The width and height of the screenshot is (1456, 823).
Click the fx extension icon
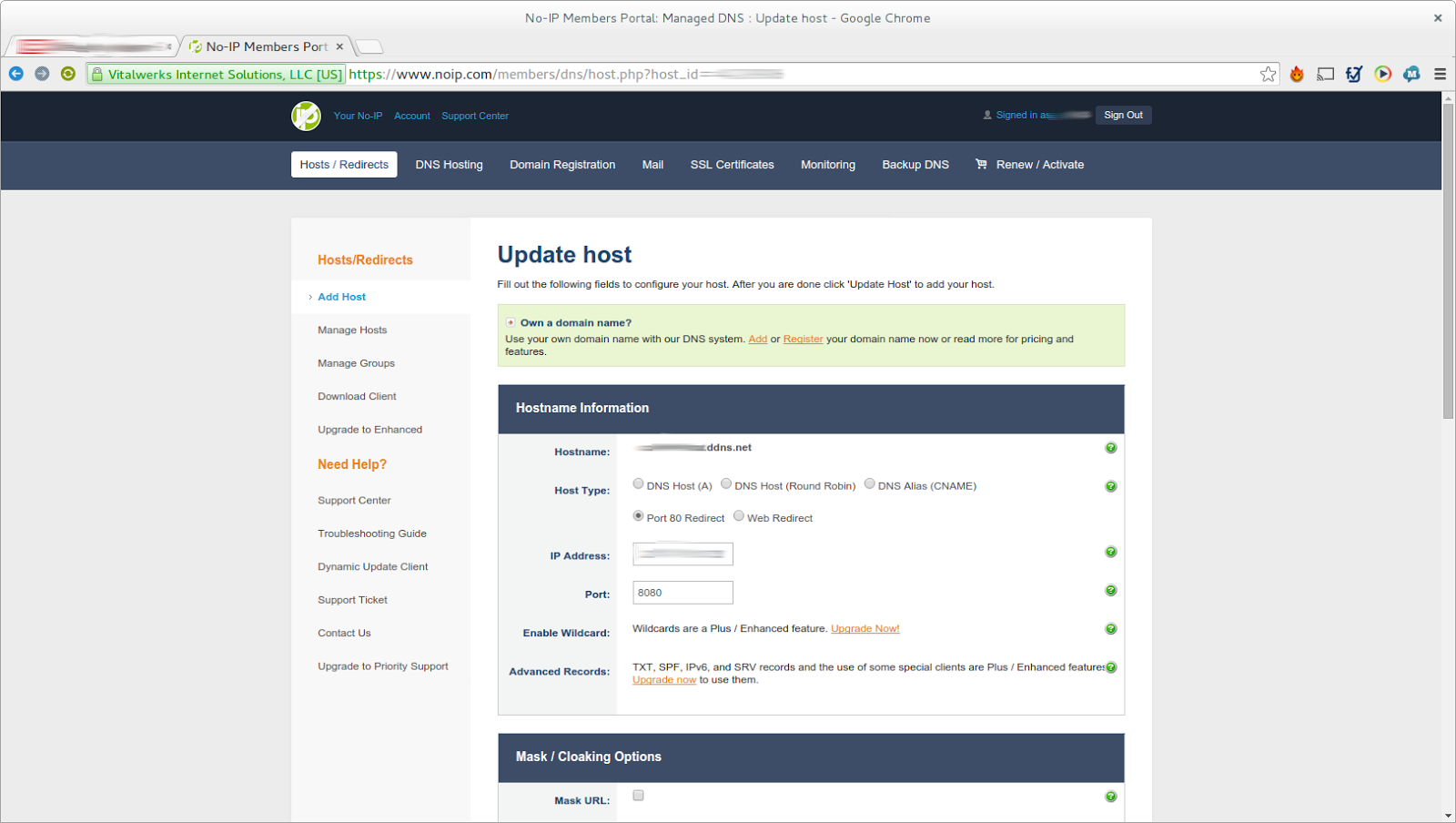click(x=1354, y=75)
